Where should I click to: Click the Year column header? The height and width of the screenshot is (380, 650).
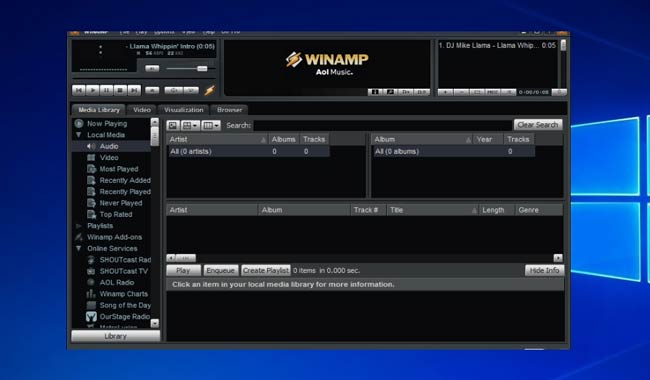click(488, 139)
